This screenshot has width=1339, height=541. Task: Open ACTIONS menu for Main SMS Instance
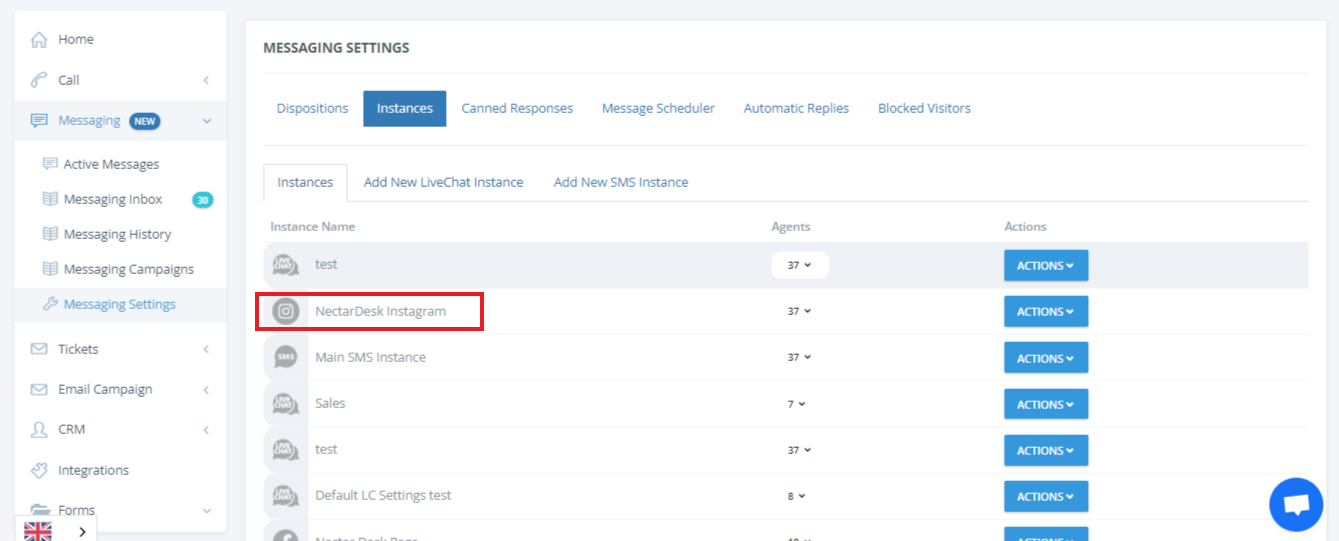coord(1046,358)
